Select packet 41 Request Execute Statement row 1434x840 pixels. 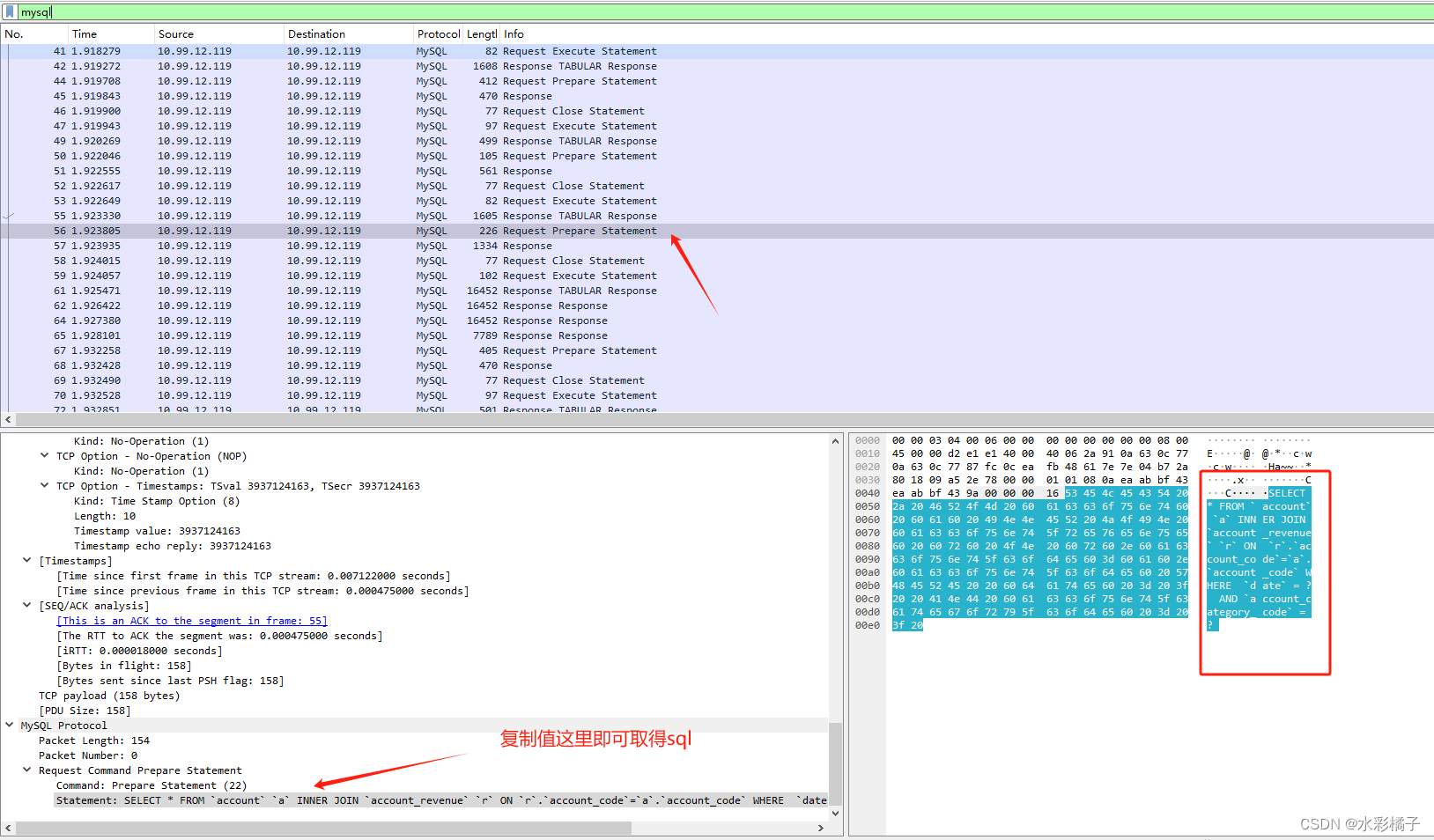(x=717, y=51)
